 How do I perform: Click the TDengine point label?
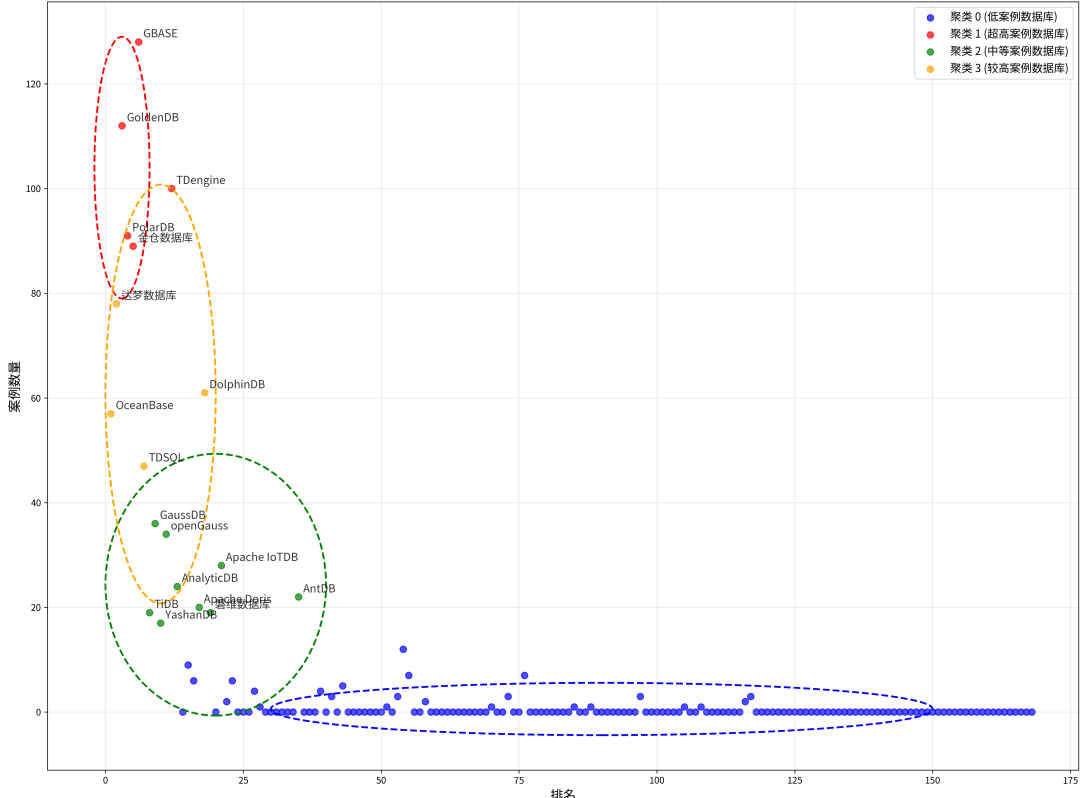point(201,180)
